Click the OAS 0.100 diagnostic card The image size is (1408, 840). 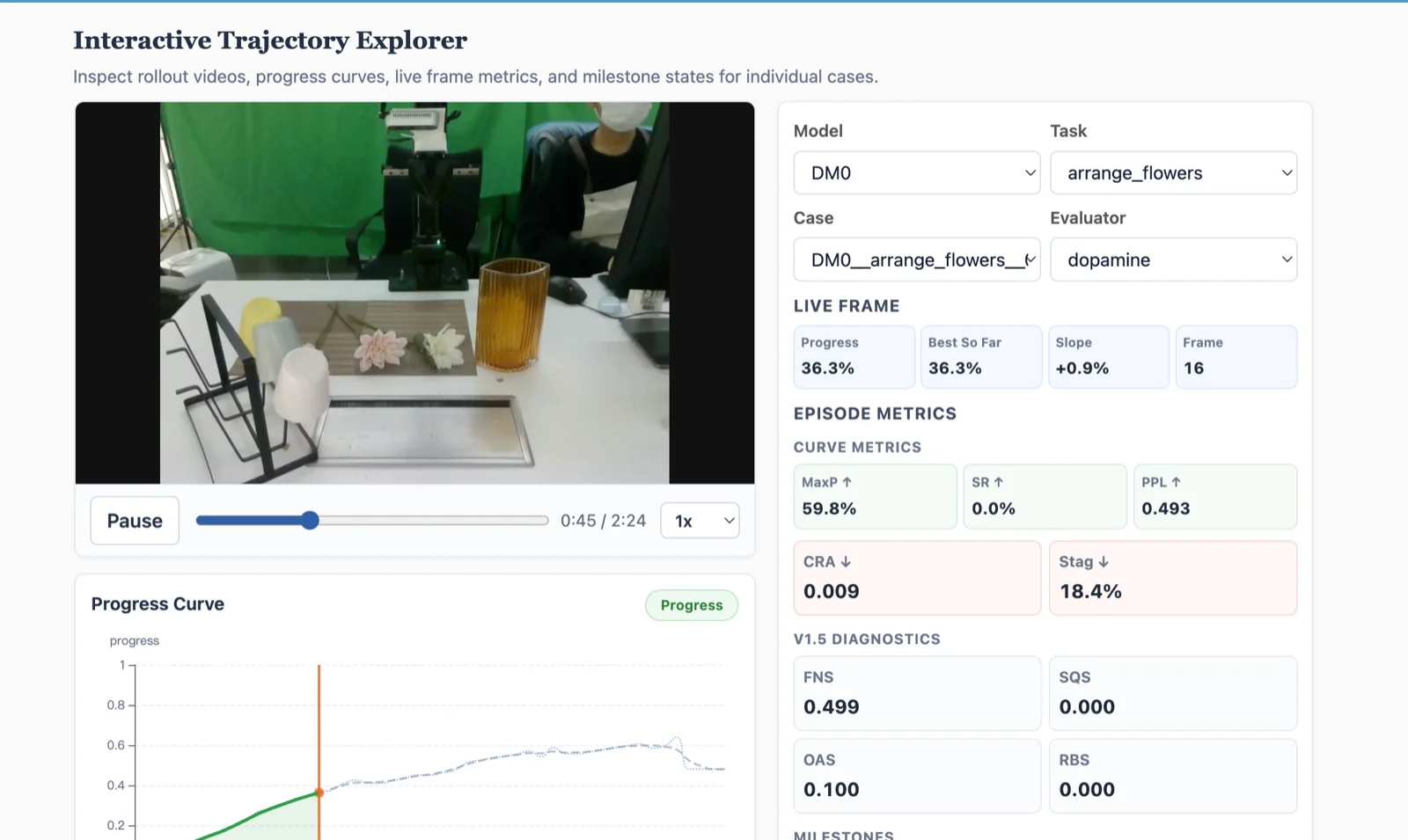pyautogui.click(x=917, y=776)
